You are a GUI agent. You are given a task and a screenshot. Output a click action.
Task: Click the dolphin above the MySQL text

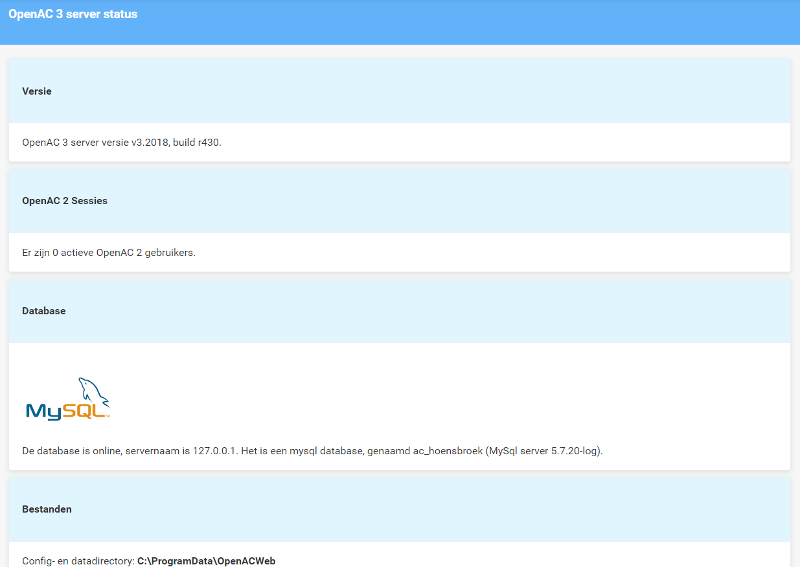(93, 389)
